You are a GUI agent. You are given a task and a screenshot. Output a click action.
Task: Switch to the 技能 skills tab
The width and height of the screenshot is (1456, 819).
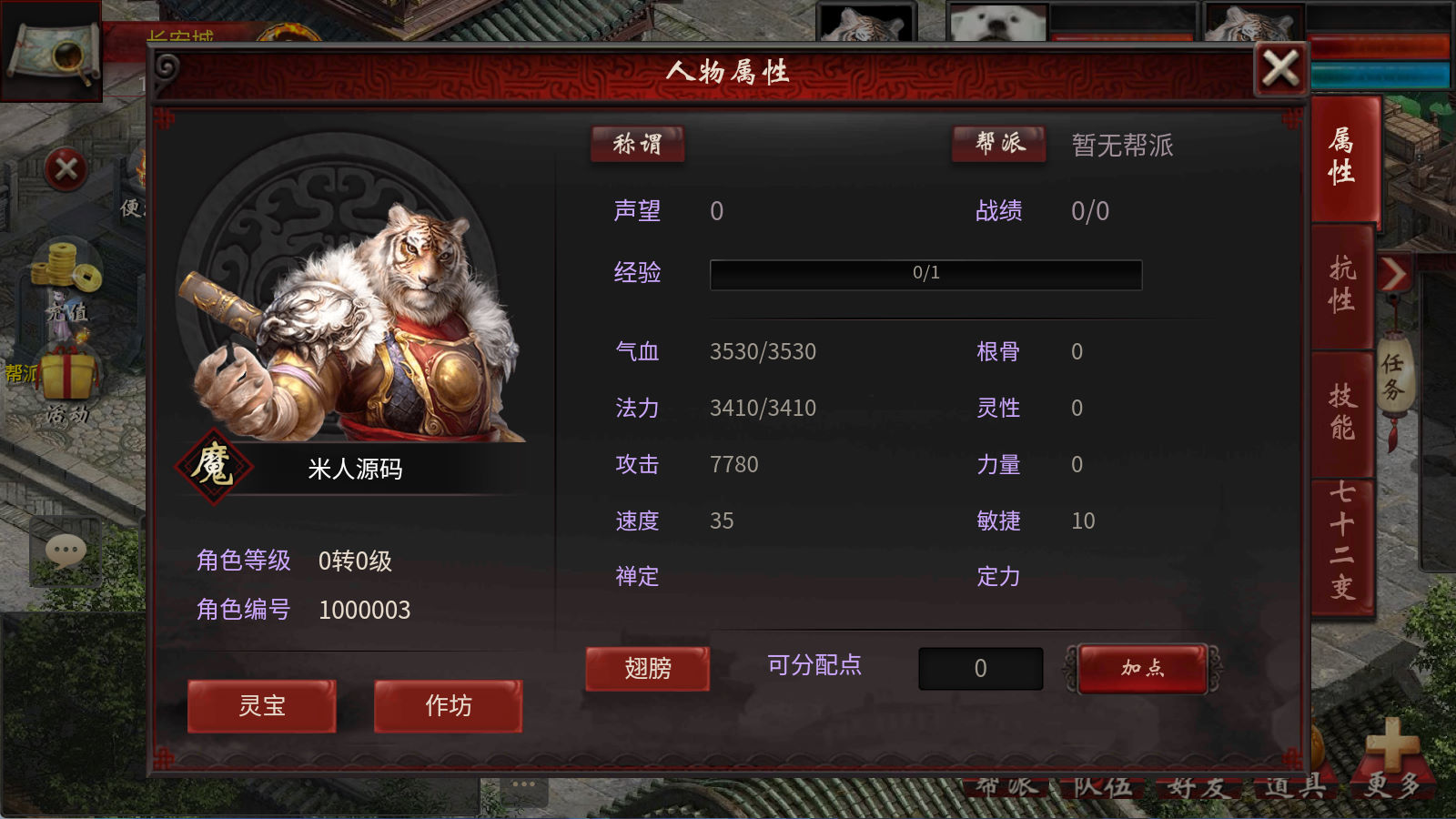pyautogui.click(x=1342, y=414)
